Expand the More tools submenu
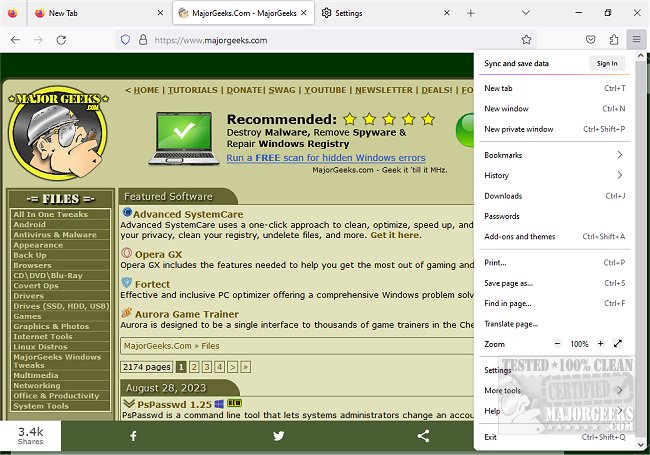 tap(554, 390)
